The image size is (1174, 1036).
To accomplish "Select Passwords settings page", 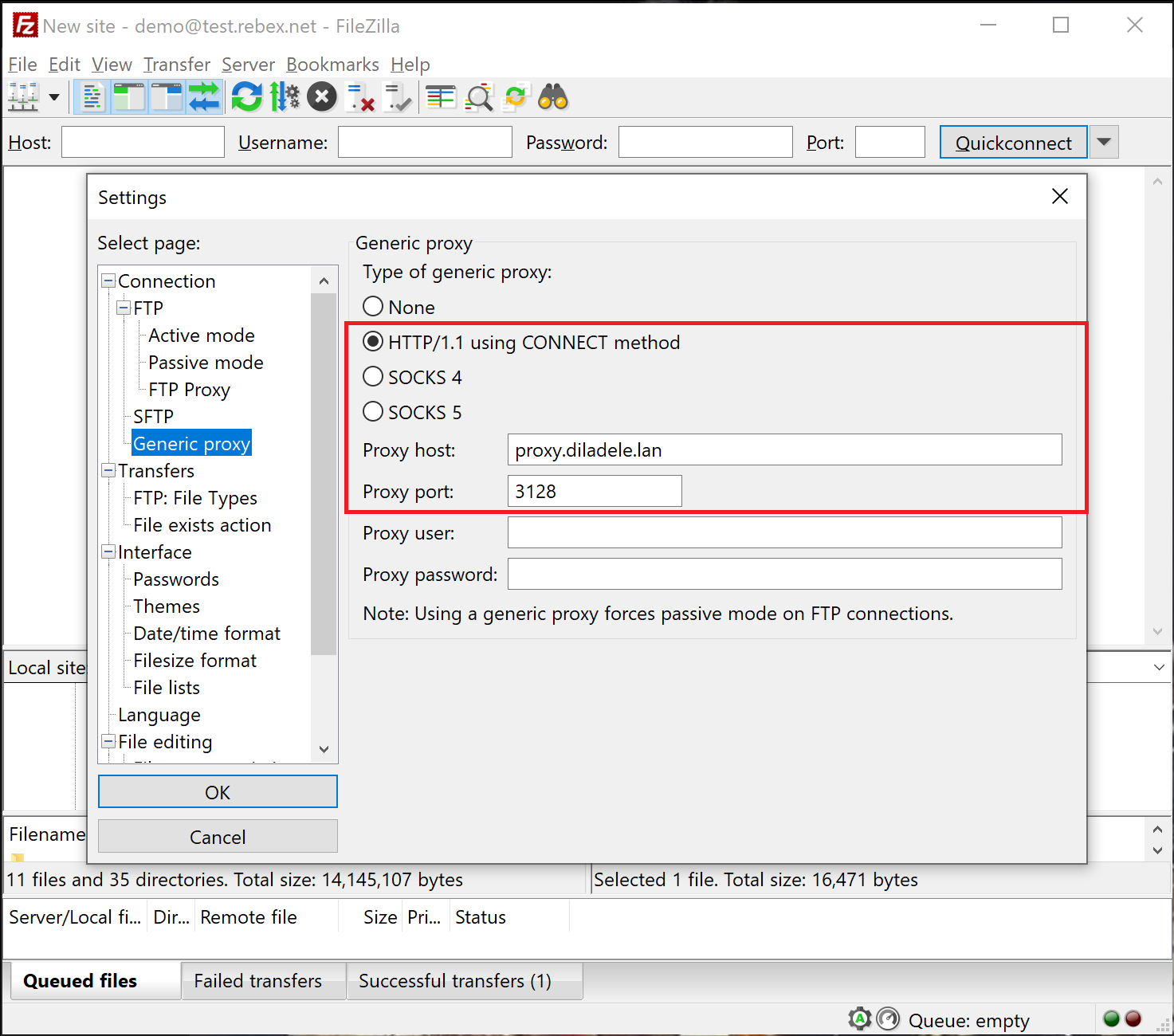I will (176, 579).
